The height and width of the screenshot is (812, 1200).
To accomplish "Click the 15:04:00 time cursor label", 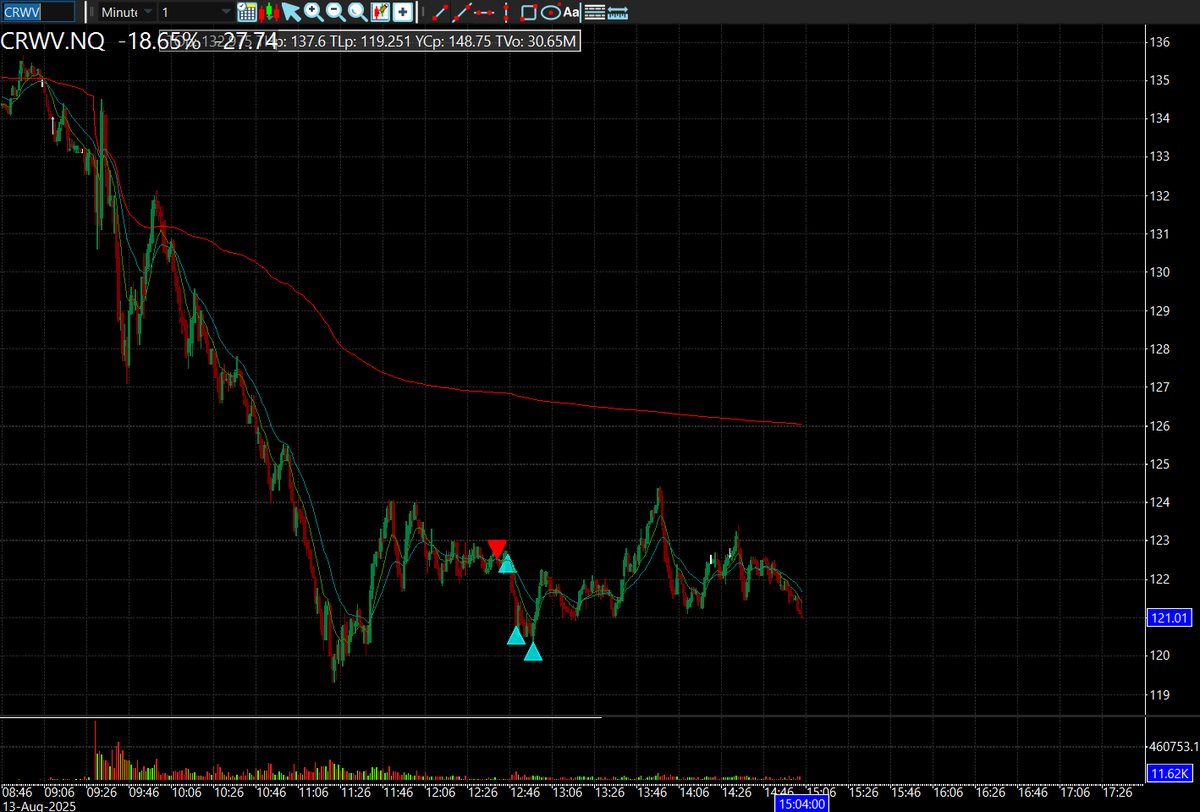I will (803, 803).
